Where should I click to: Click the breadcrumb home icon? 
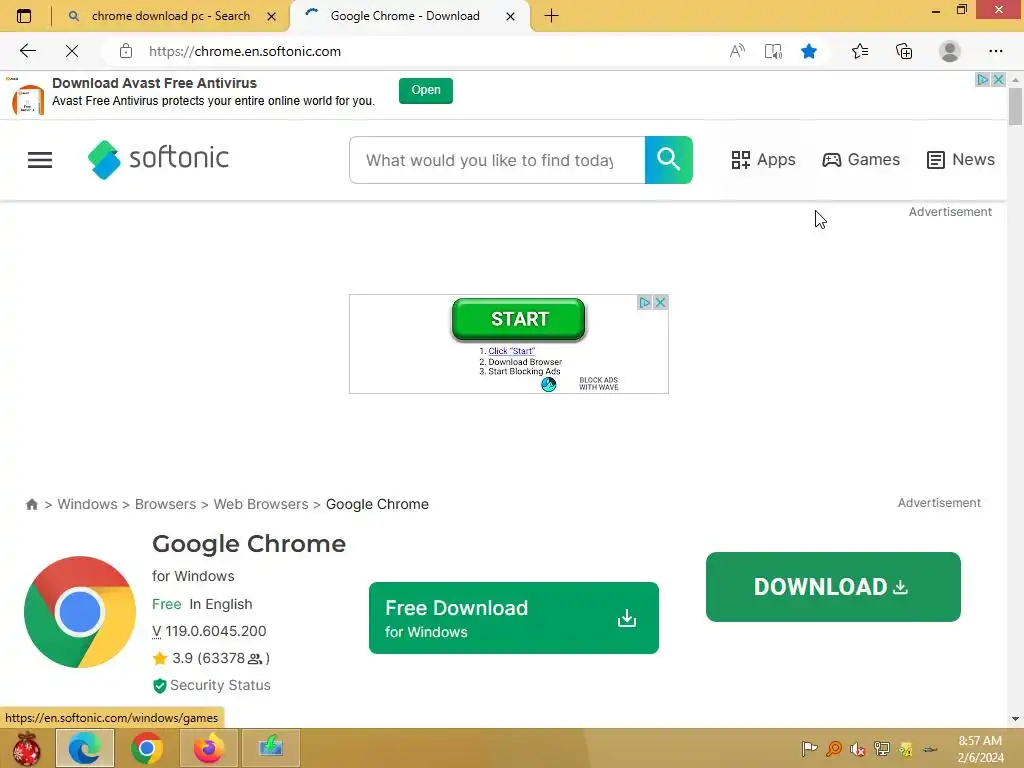coord(31,504)
